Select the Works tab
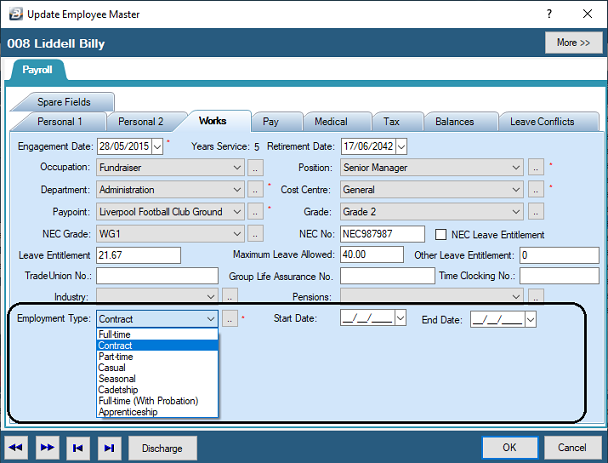 [212, 121]
